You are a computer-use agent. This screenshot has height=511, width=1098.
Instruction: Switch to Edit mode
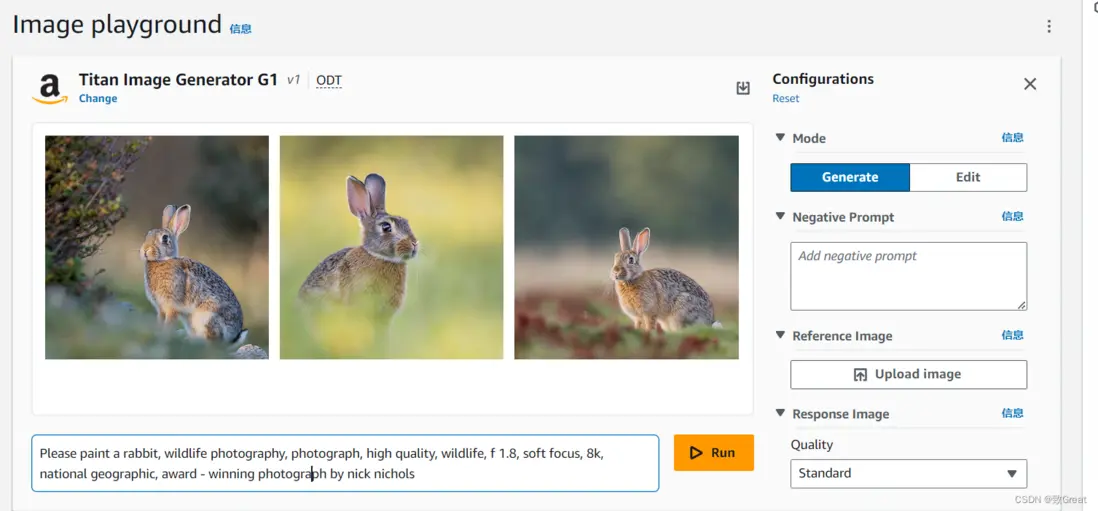point(968,177)
